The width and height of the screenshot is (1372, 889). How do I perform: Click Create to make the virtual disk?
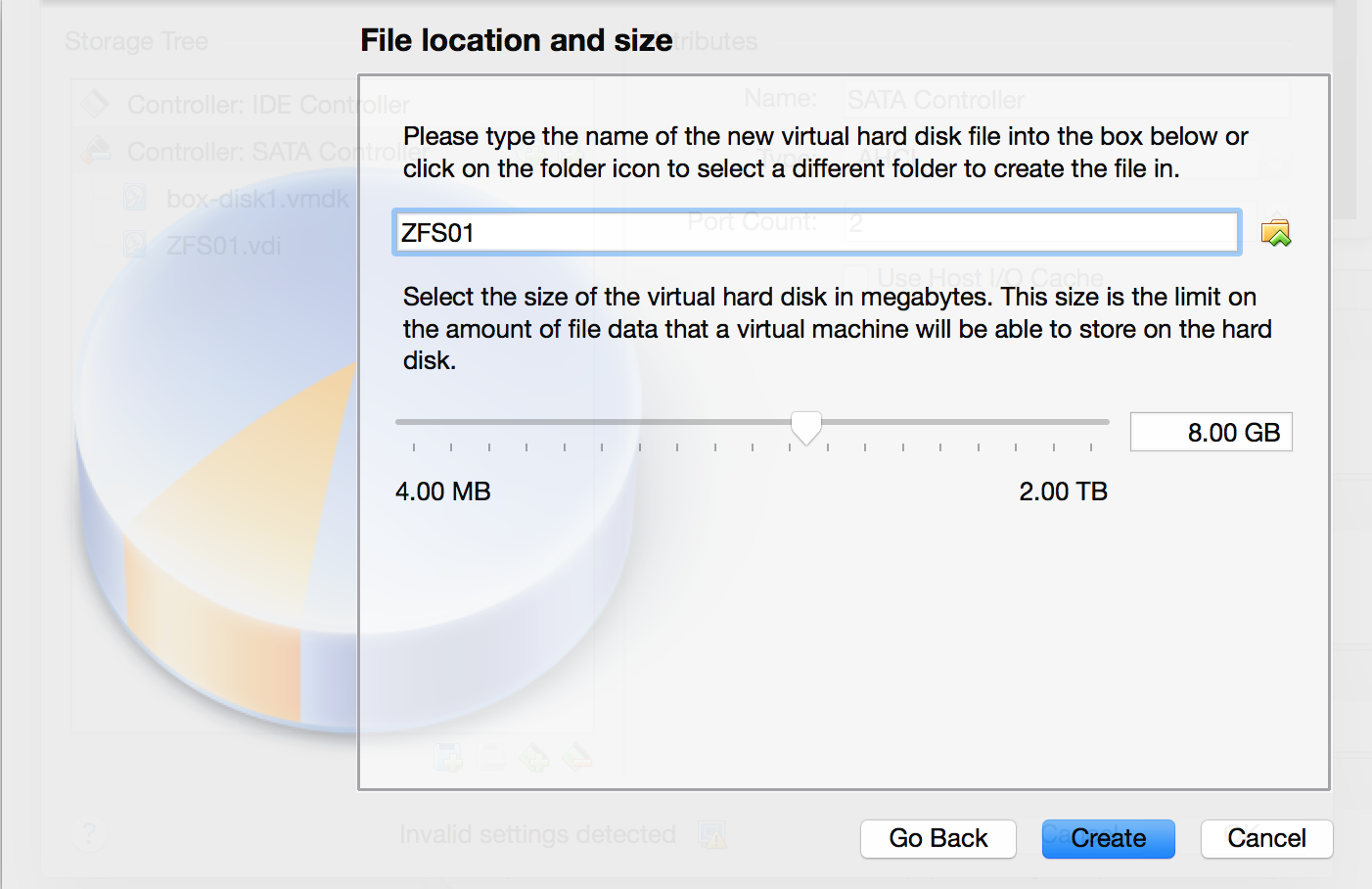1108,839
